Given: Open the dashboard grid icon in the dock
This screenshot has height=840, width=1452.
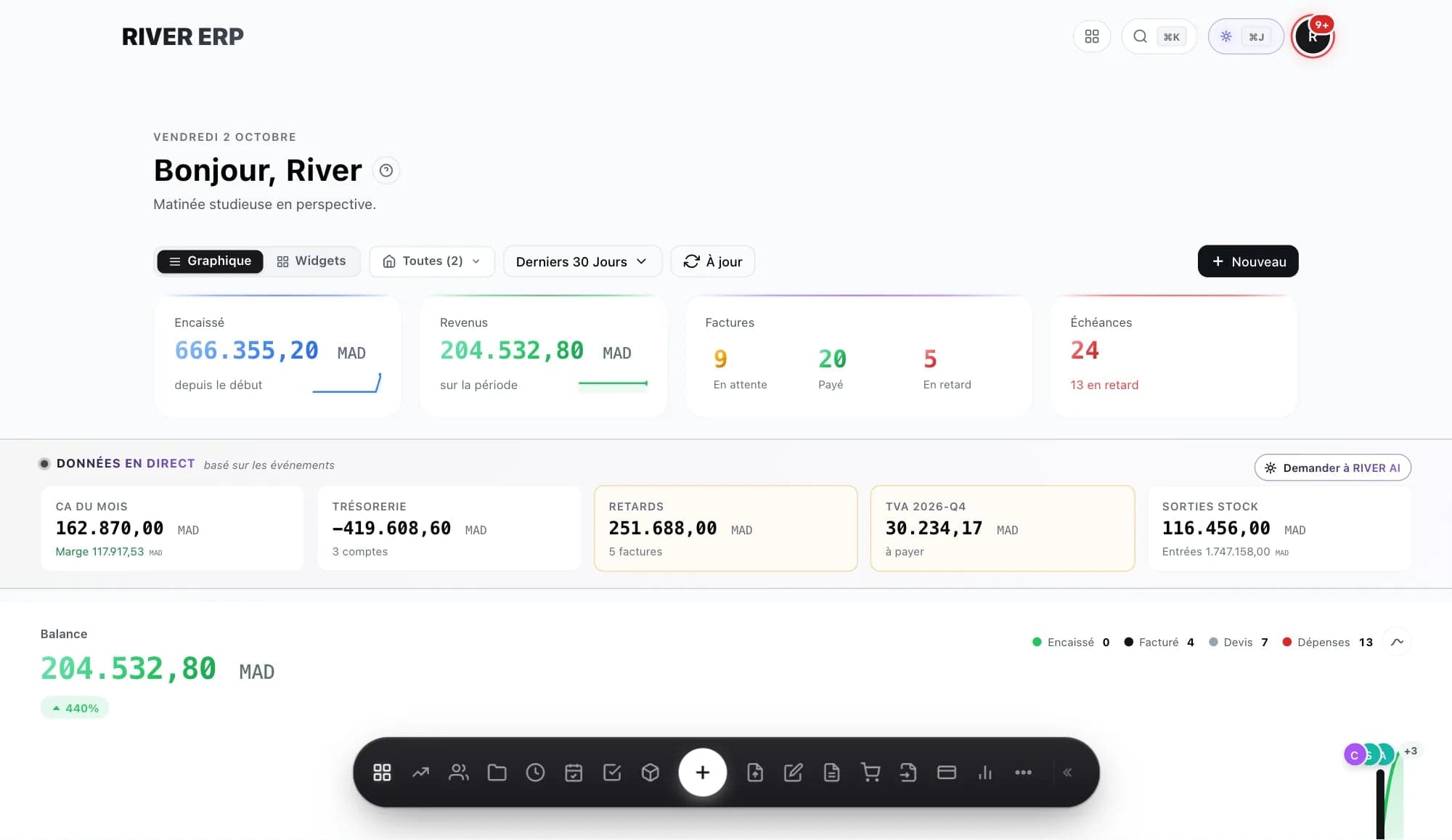Looking at the screenshot, I should click(382, 772).
